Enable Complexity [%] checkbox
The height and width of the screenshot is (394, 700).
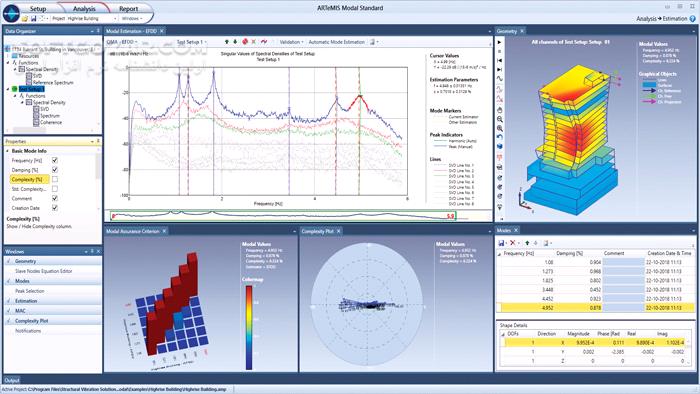[54, 179]
